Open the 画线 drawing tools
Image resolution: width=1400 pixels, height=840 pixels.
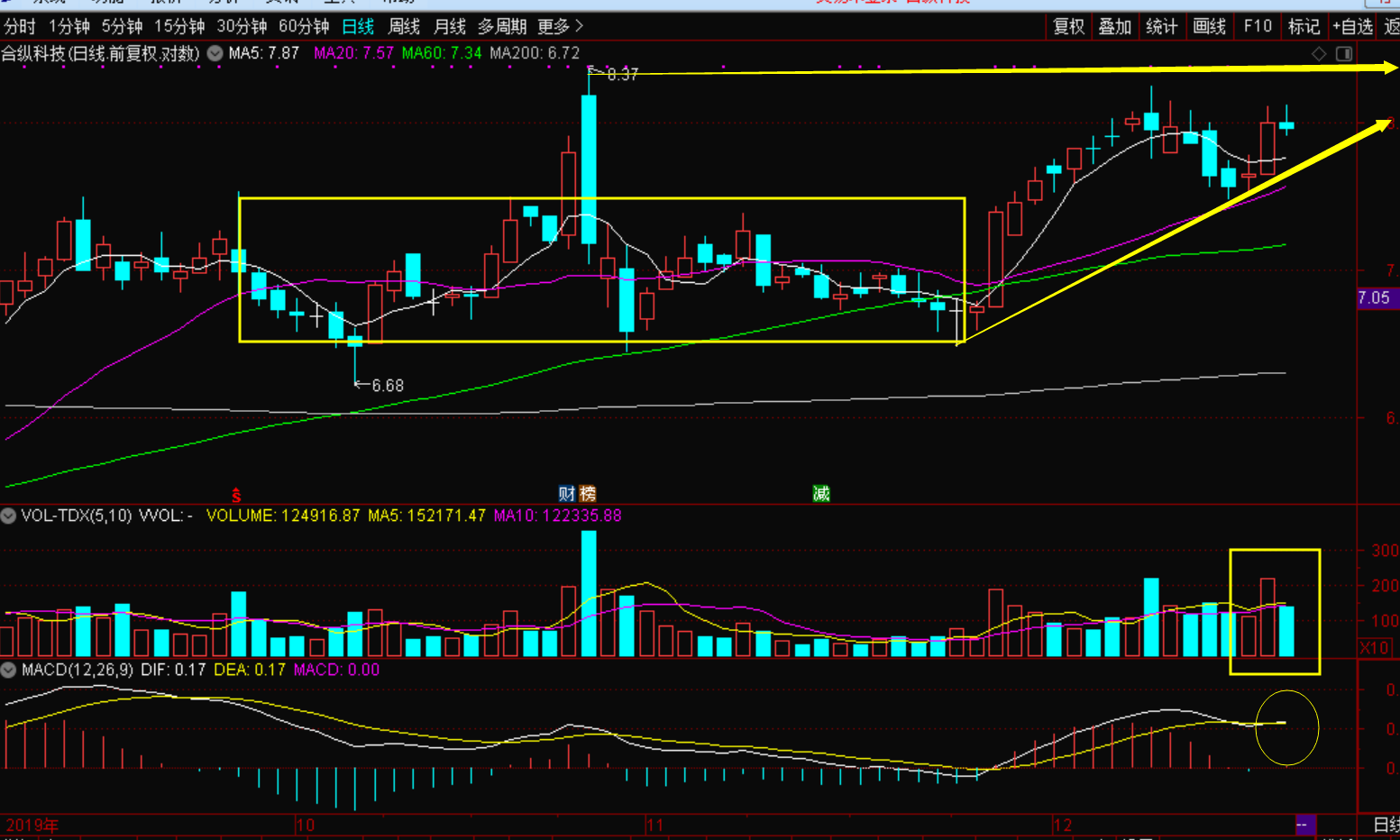1210,27
